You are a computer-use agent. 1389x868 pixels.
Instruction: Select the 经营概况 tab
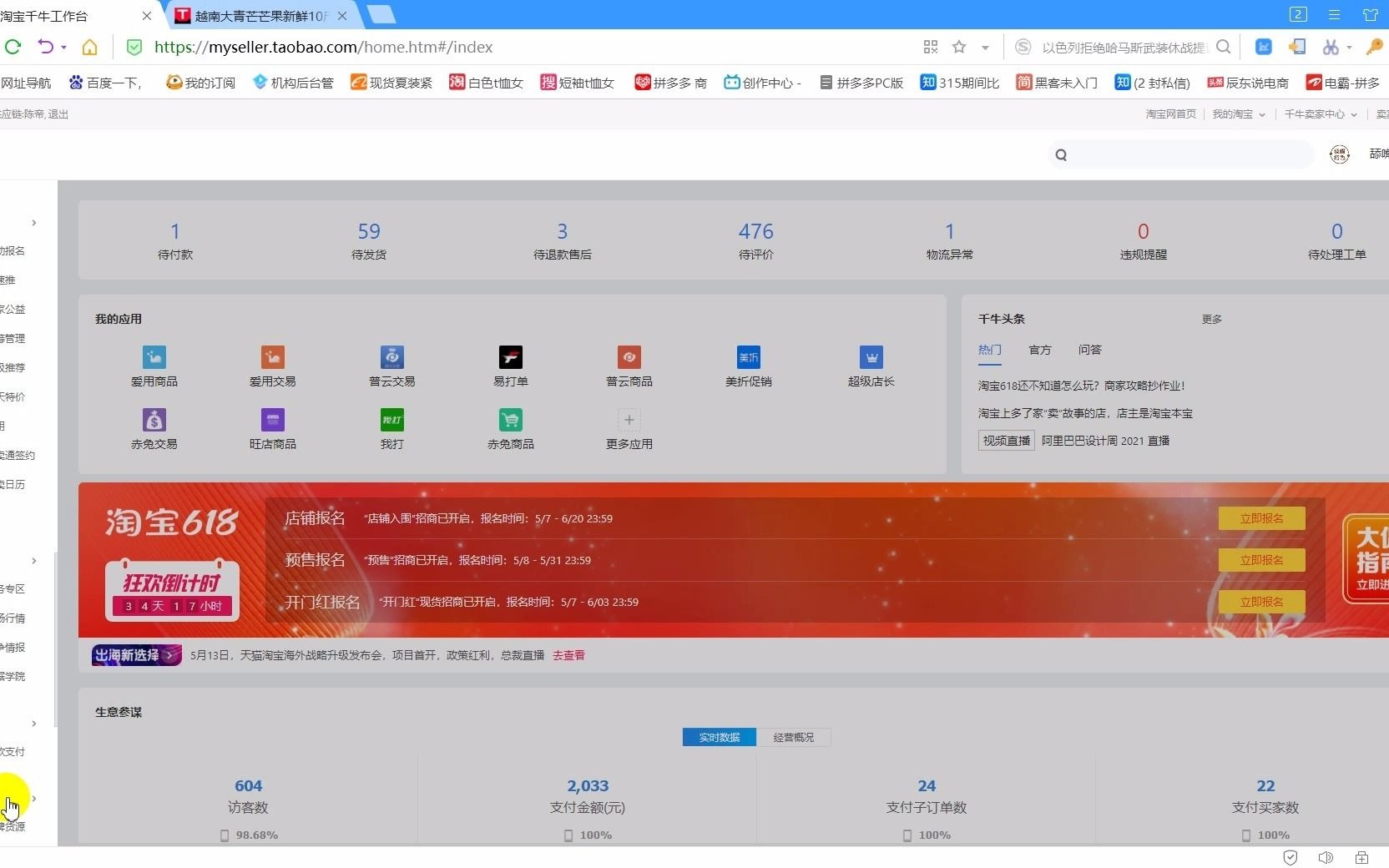coord(794,738)
